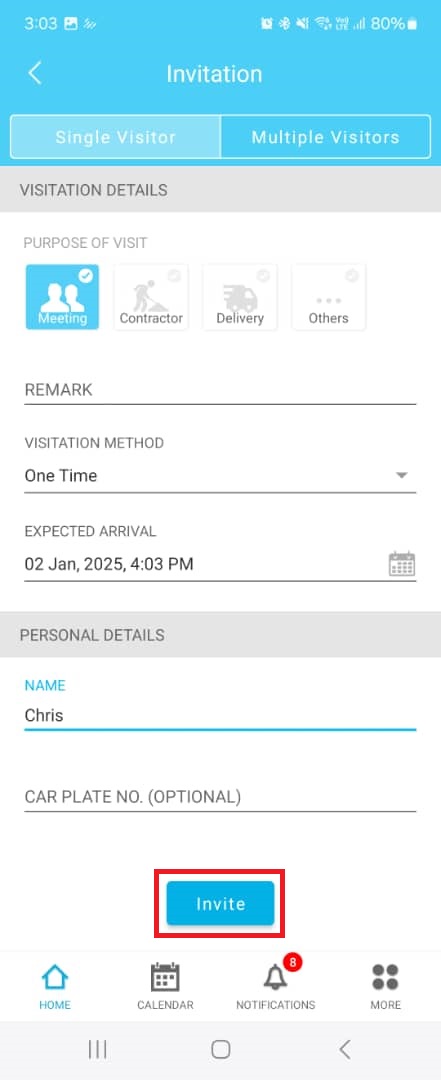Switch to the Single Visitor tab
Image resolution: width=441 pixels, height=1080 pixels.
[x=116, y=137]
